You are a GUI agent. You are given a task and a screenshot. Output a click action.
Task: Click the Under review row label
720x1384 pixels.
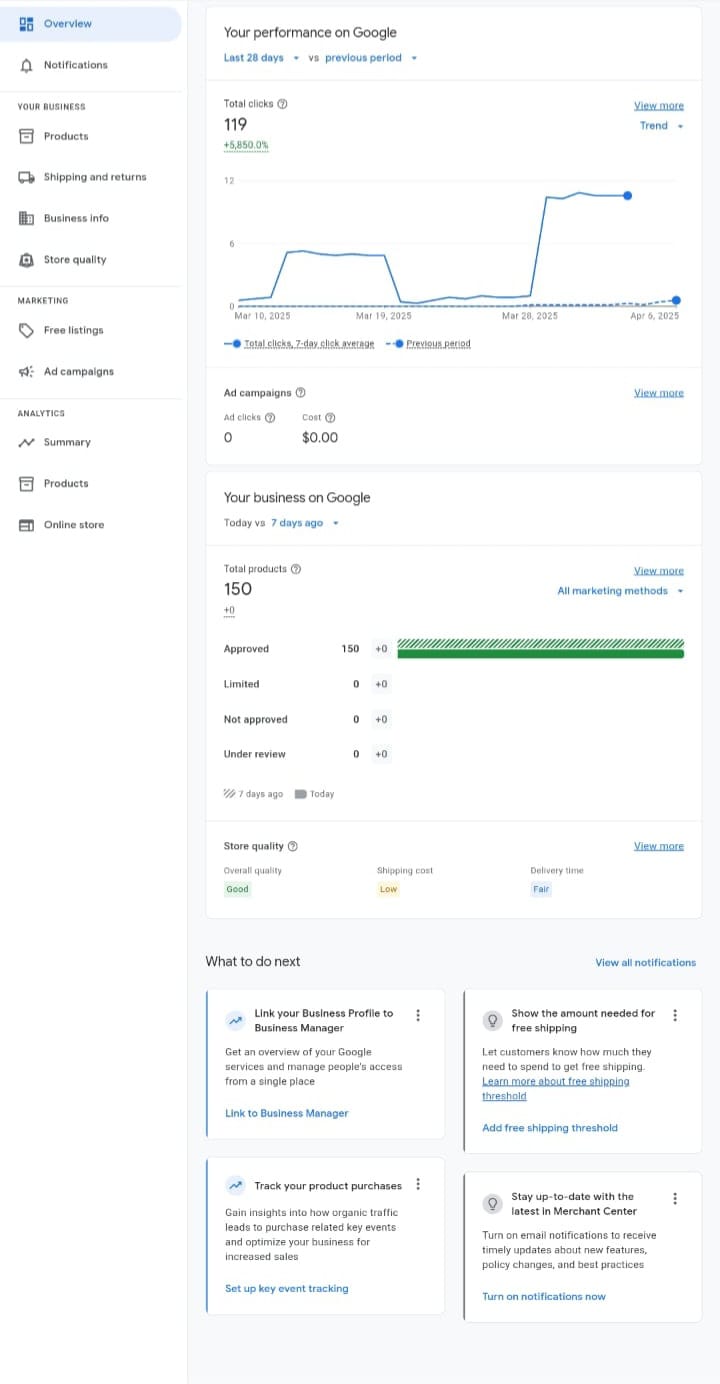click(x=254, y=755)
